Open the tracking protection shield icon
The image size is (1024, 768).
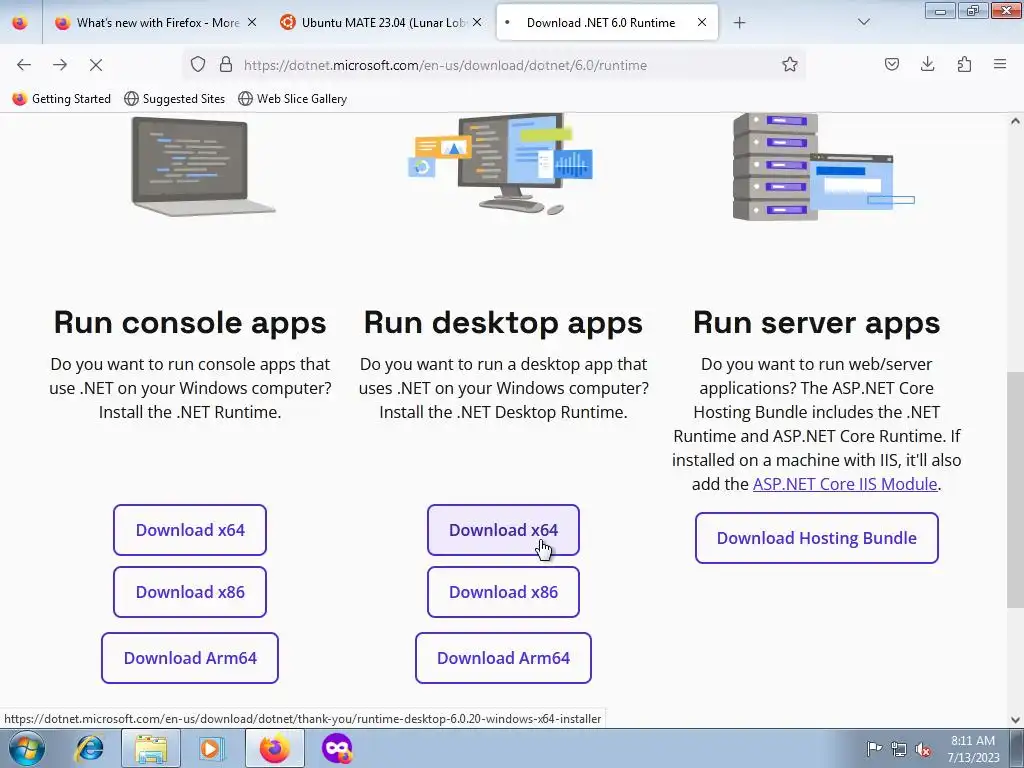point(198,65)
